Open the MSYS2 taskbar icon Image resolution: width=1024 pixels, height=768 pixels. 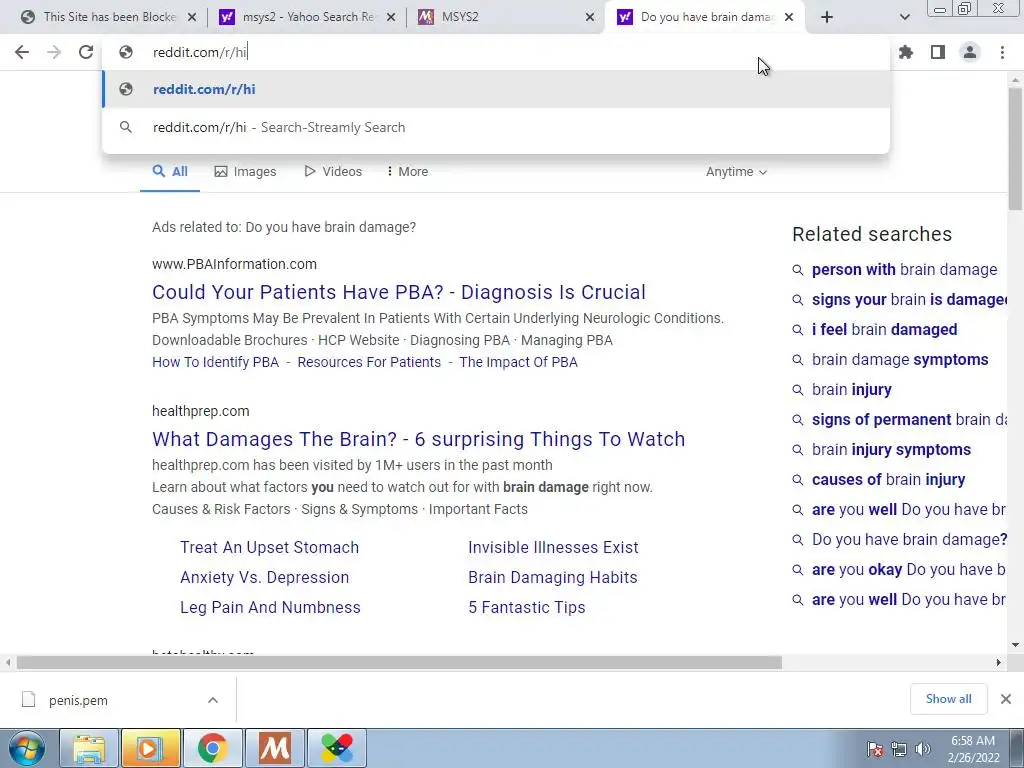275,748
